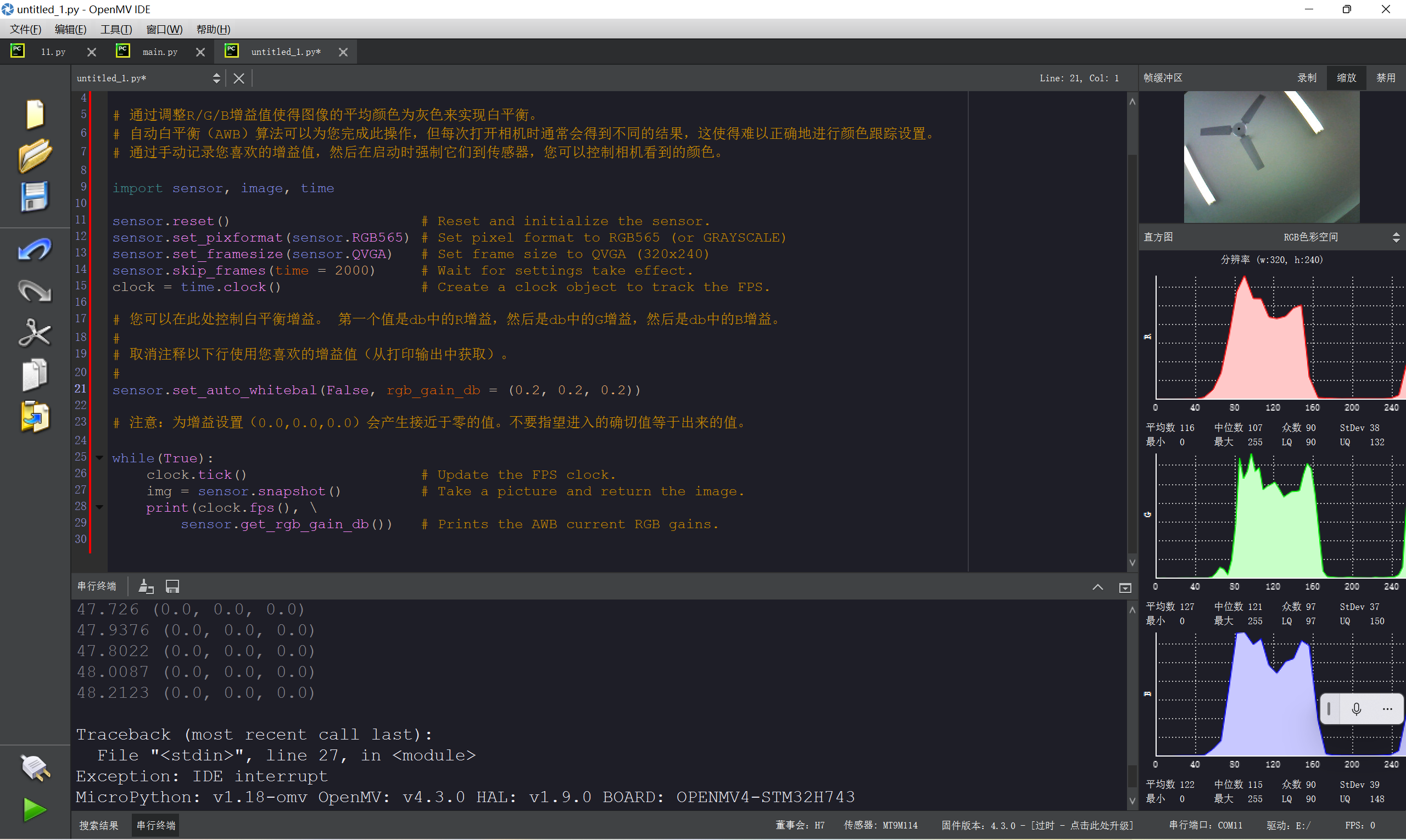Switch to the untitled_1.py* tab

[286, 52]
